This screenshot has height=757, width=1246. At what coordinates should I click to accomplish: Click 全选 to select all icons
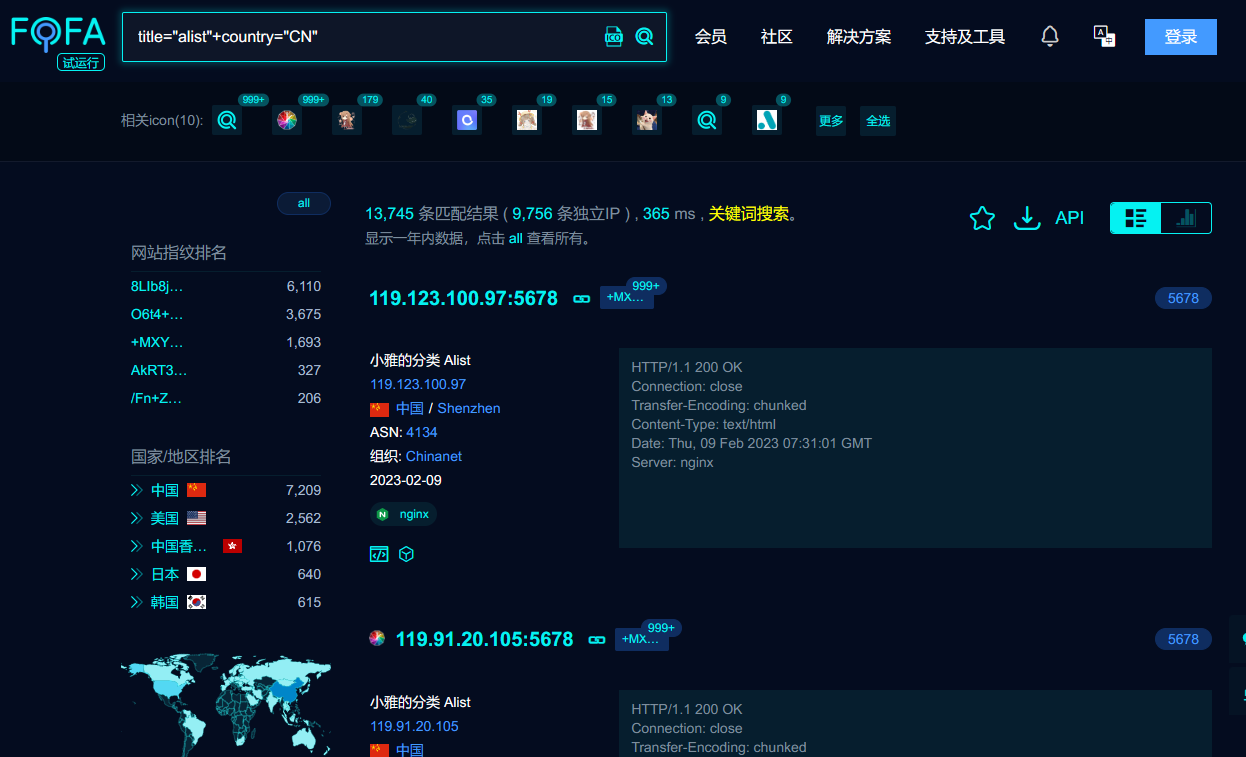[878, 121]
